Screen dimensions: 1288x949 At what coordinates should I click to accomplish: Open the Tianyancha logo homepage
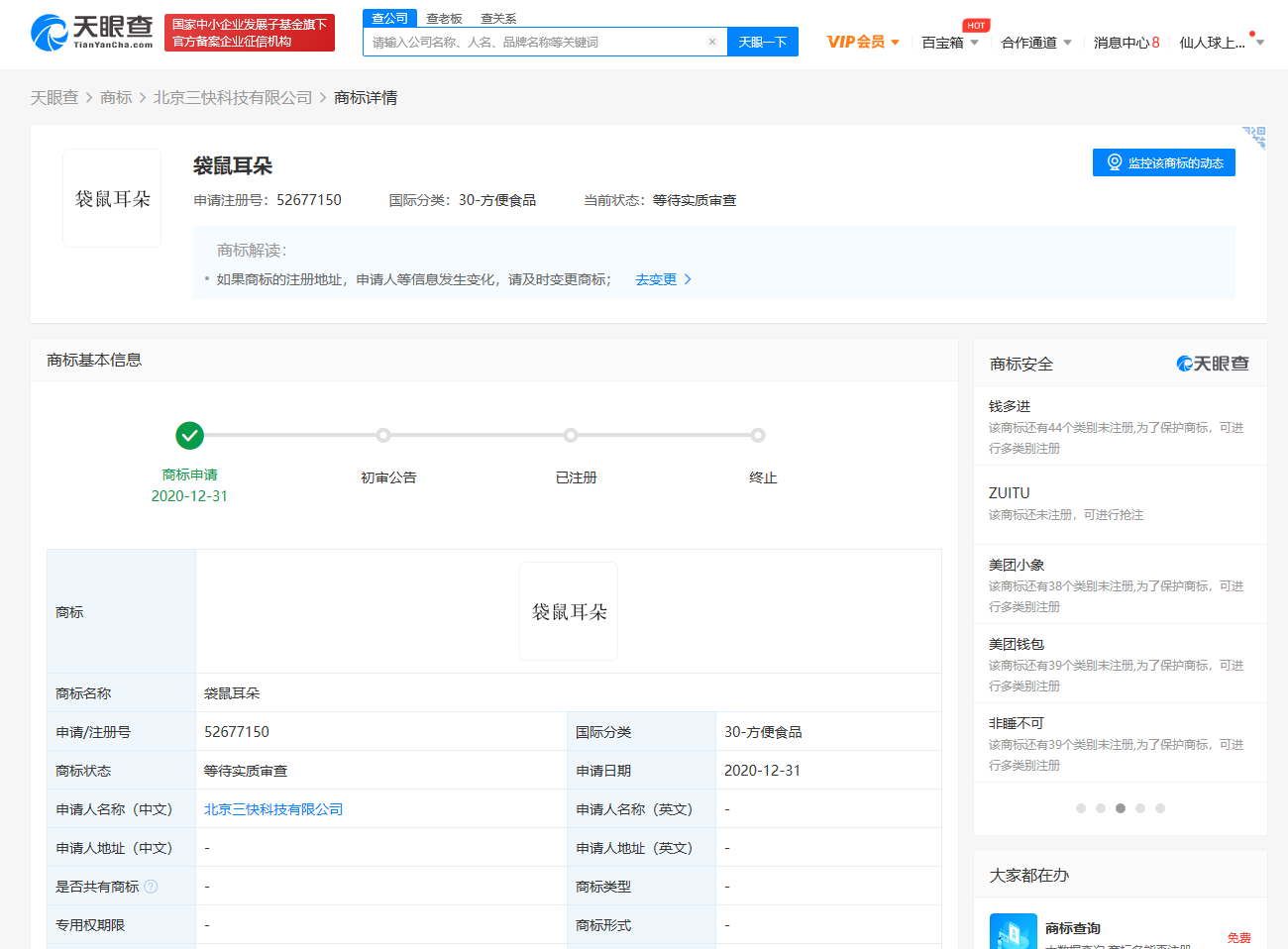(92, 32)
